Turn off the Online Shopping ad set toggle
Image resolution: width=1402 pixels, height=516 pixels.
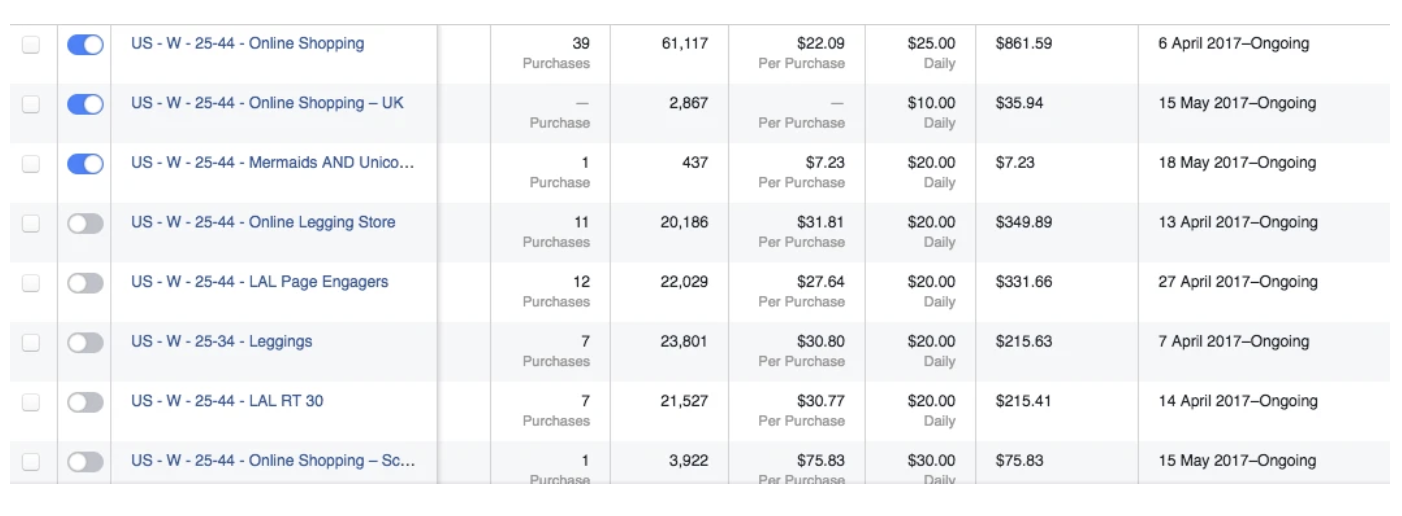(85, 45)
